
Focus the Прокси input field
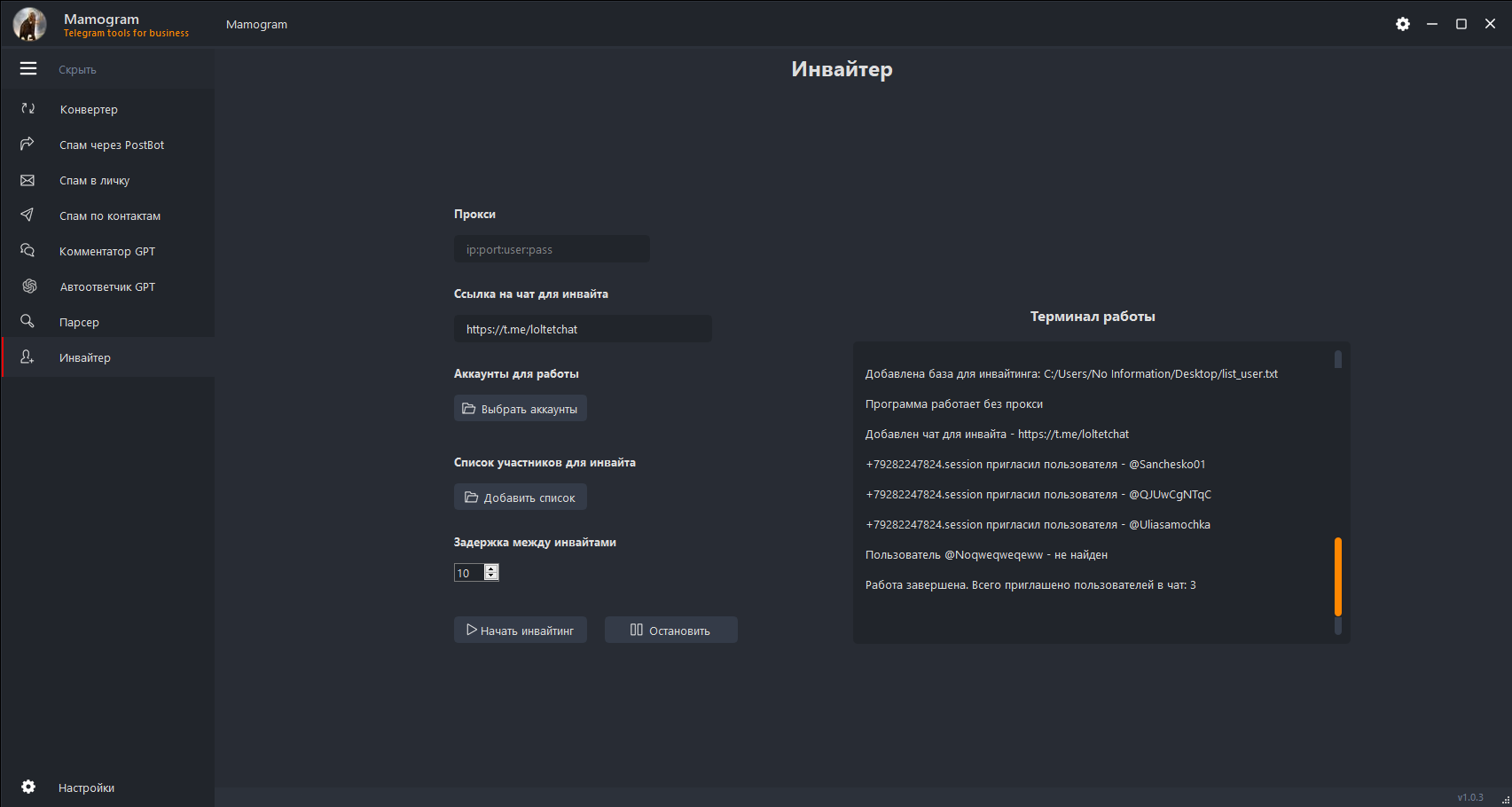click(552, 249)
